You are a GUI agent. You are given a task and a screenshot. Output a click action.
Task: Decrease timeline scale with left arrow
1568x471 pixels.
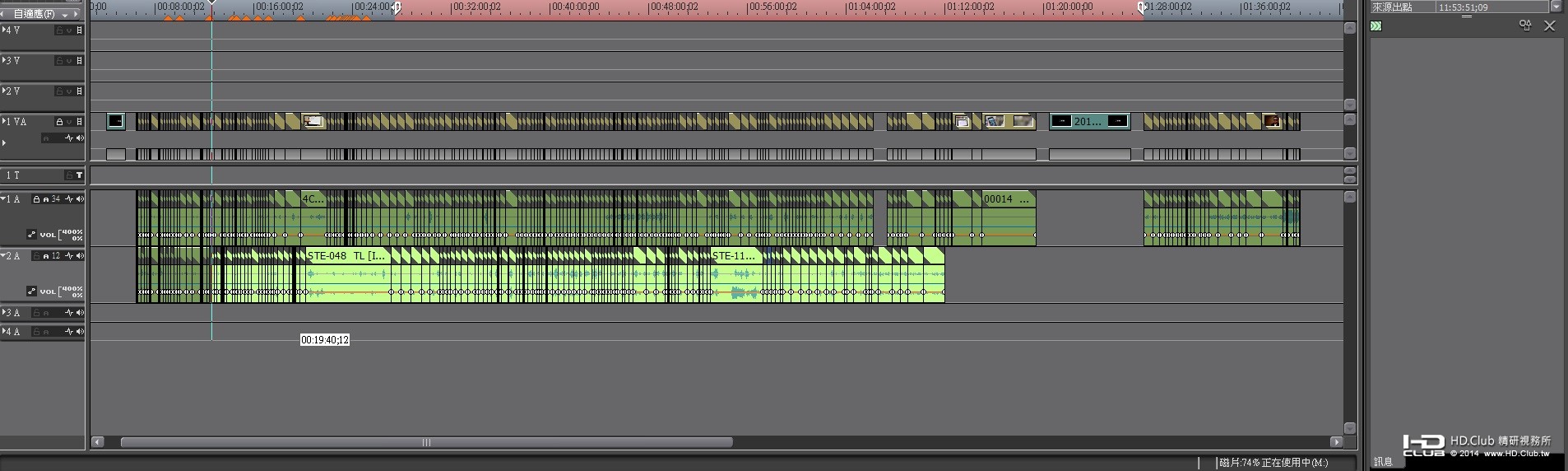[3, 14]
